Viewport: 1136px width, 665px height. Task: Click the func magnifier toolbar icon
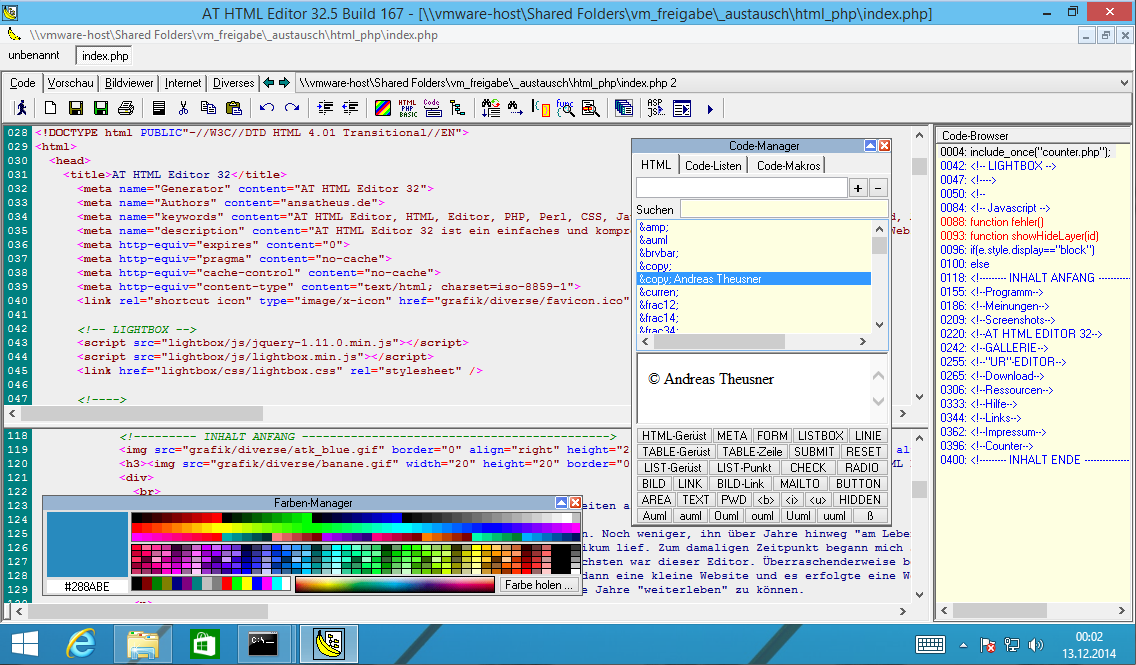(566, 109)
